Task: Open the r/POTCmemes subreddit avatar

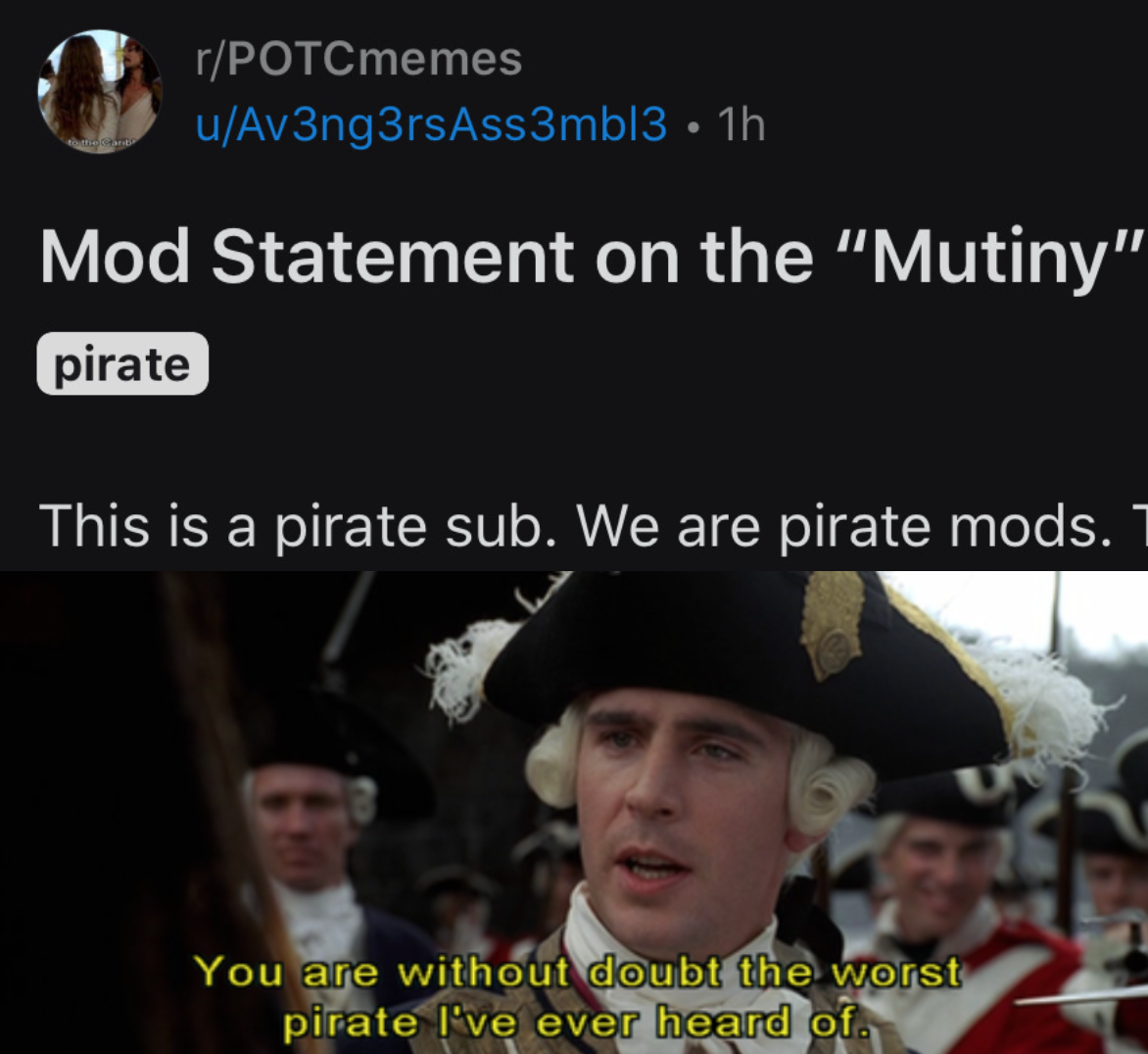Action: pyautogui.click(x=100, y=92)
